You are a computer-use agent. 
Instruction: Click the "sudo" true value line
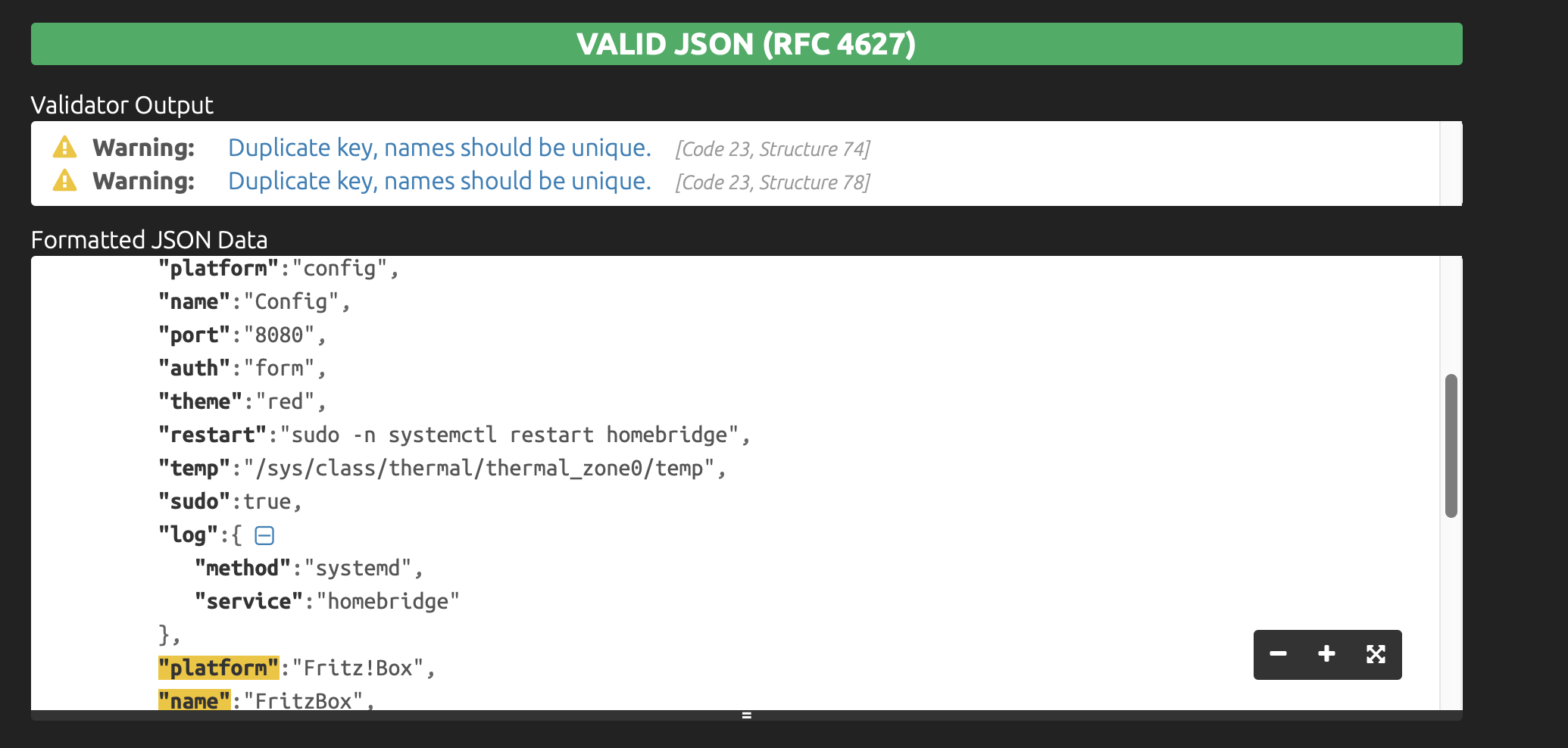tap(267, 502)
